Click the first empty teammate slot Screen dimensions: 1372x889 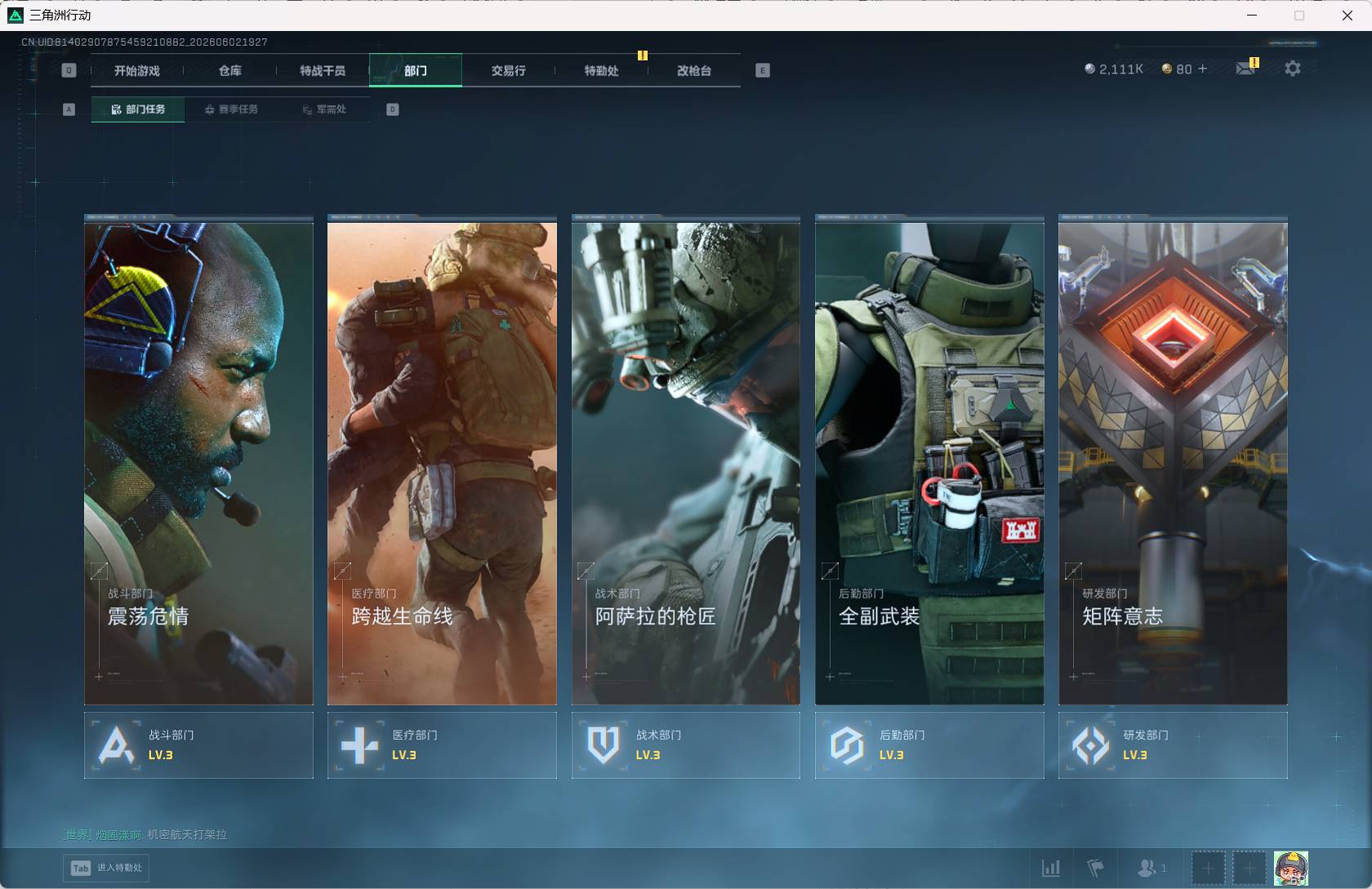coord(1208,868)
